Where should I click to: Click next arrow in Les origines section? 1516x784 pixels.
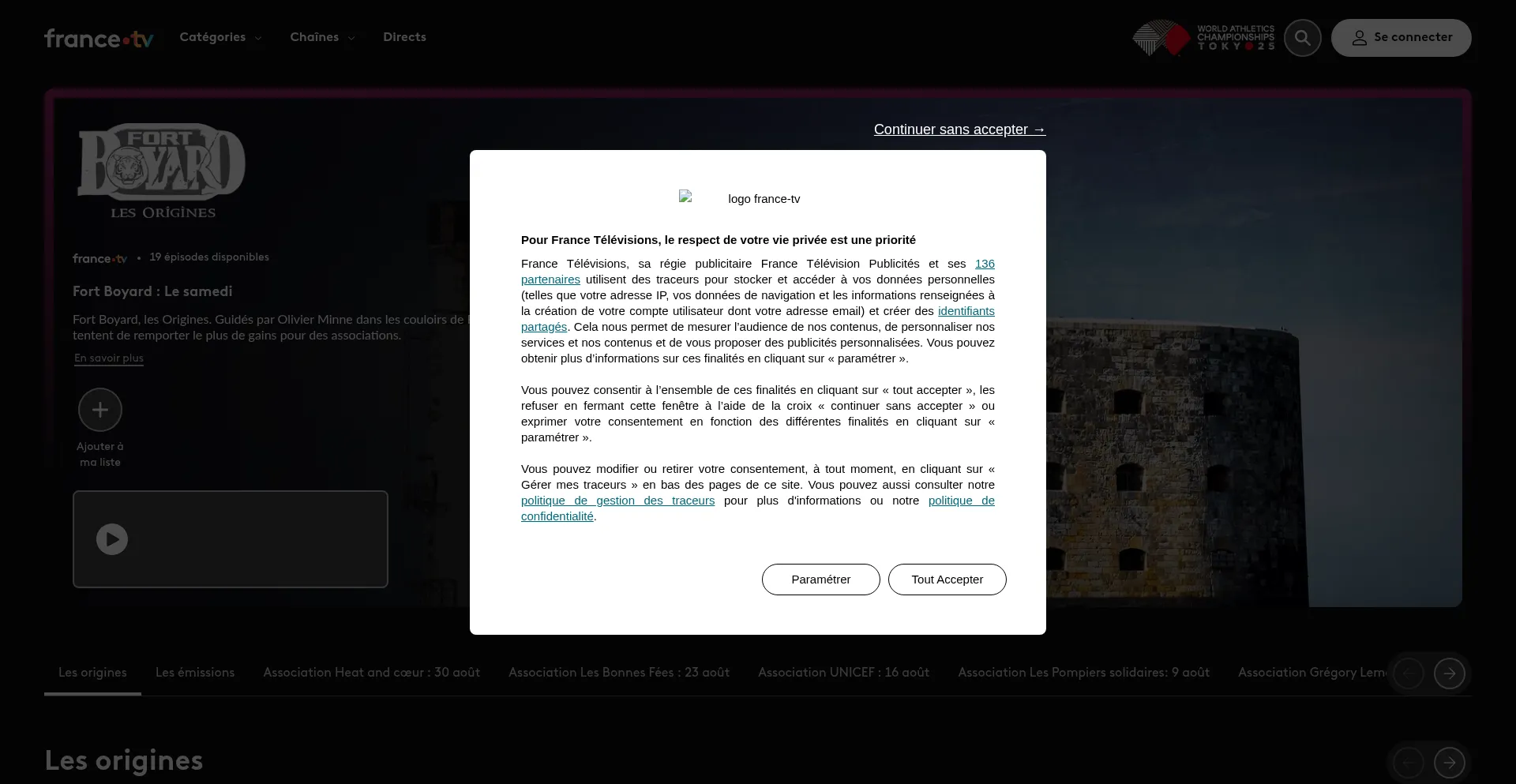tap(1449, 762)
